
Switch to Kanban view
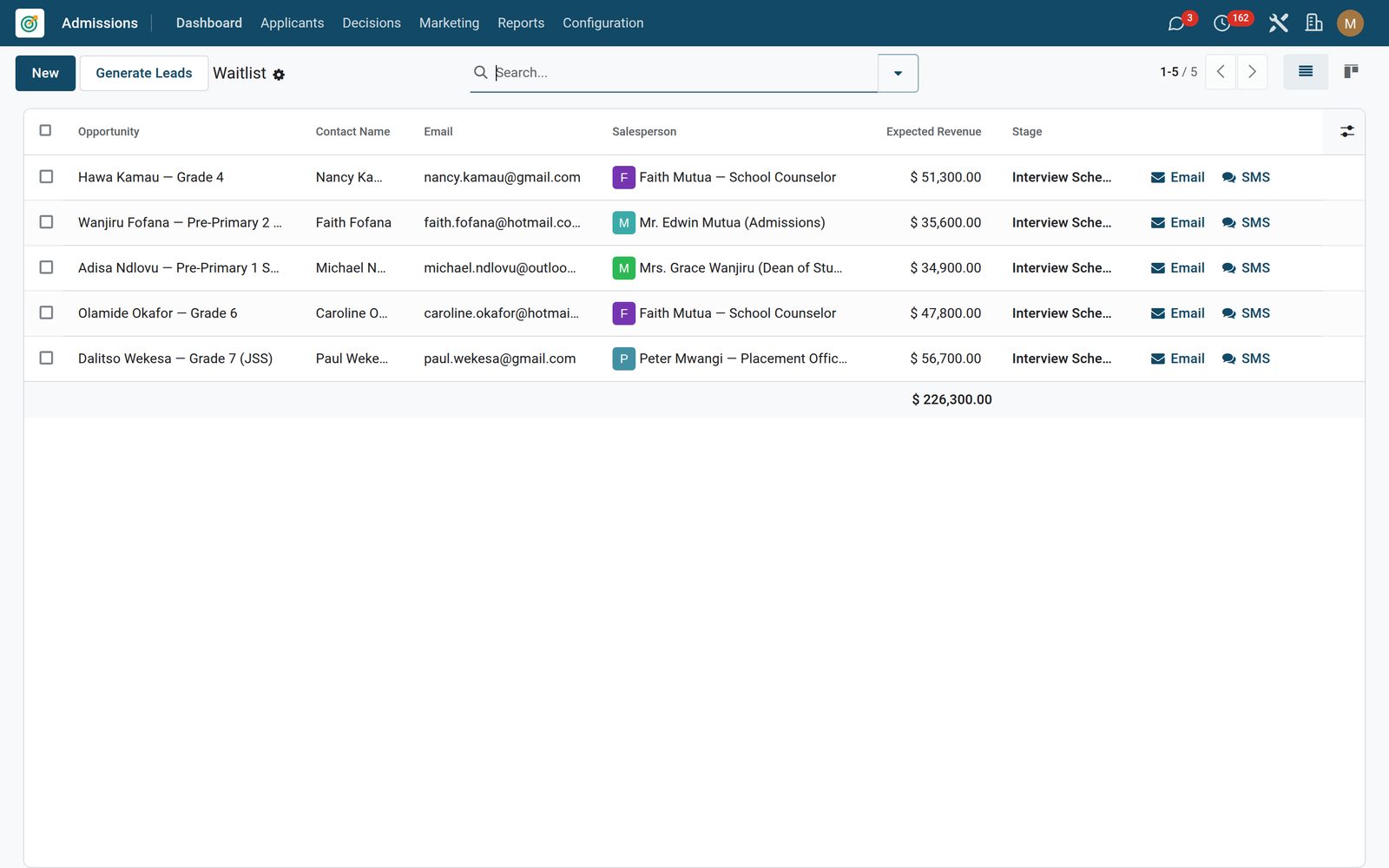click(1351, 72)
